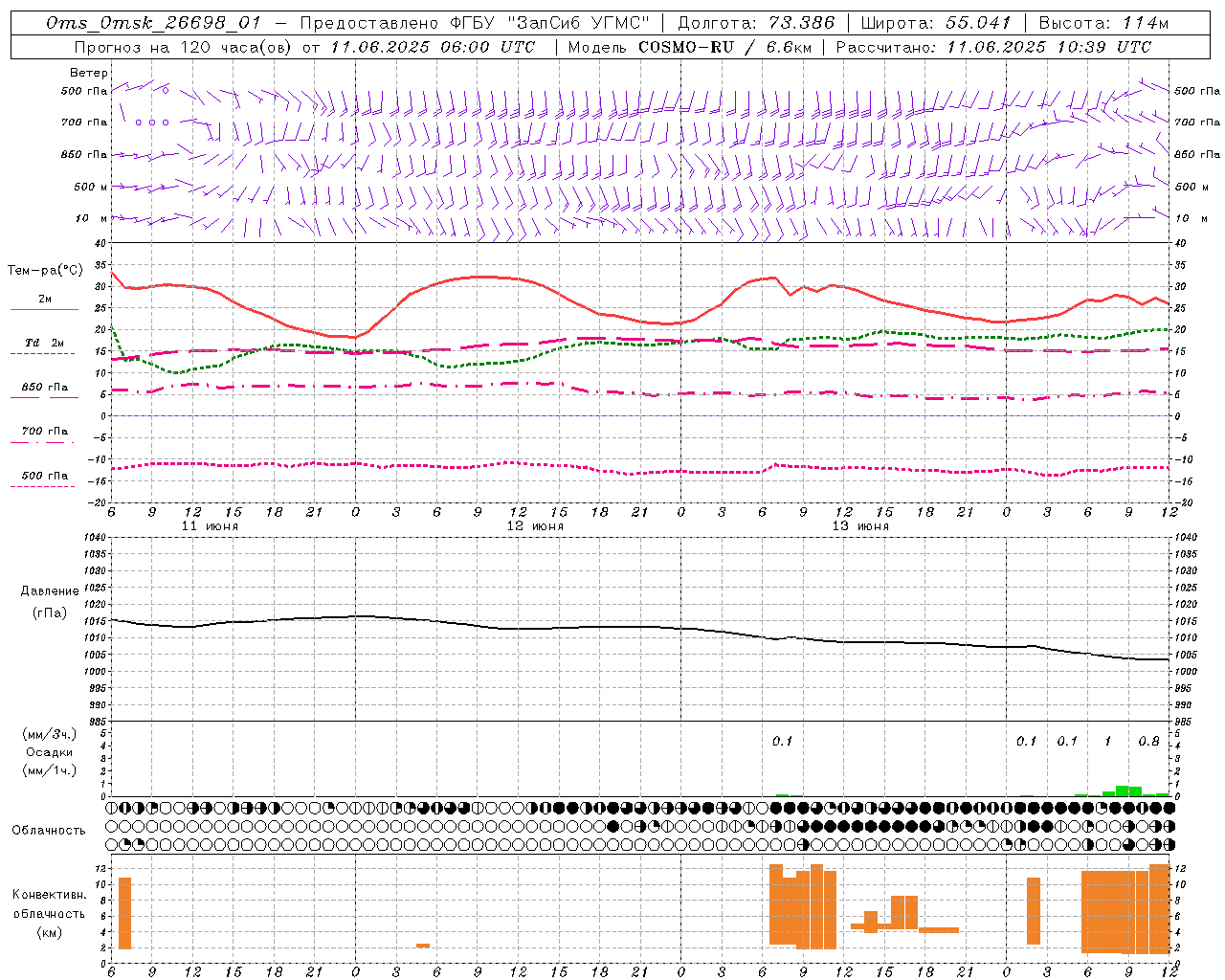This screenshot has height=980, width=1225.
Task: Click the Прогноз на 120 часа(ов) forecast text
Action: pos(184,47)
